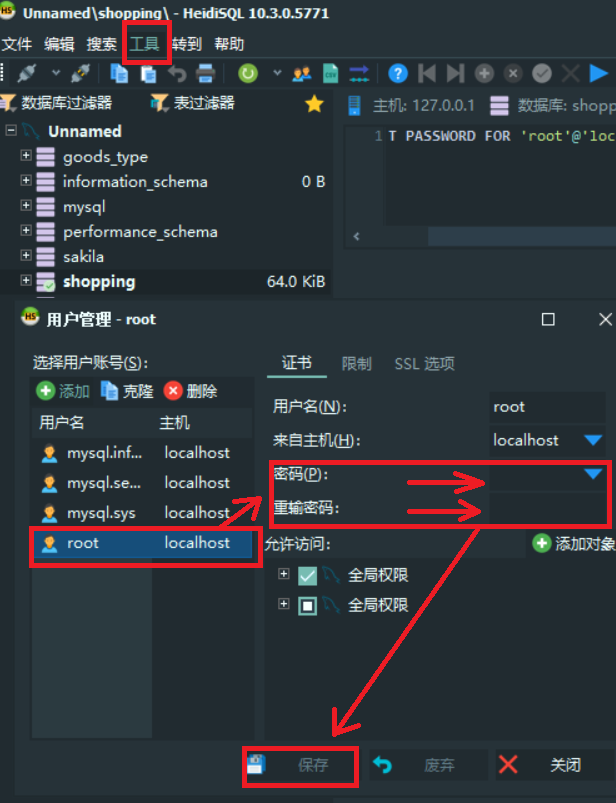Viewport: 616px width, 803px height.
Task: Open the user manager toolbar icon
Action: click(302, 74)
